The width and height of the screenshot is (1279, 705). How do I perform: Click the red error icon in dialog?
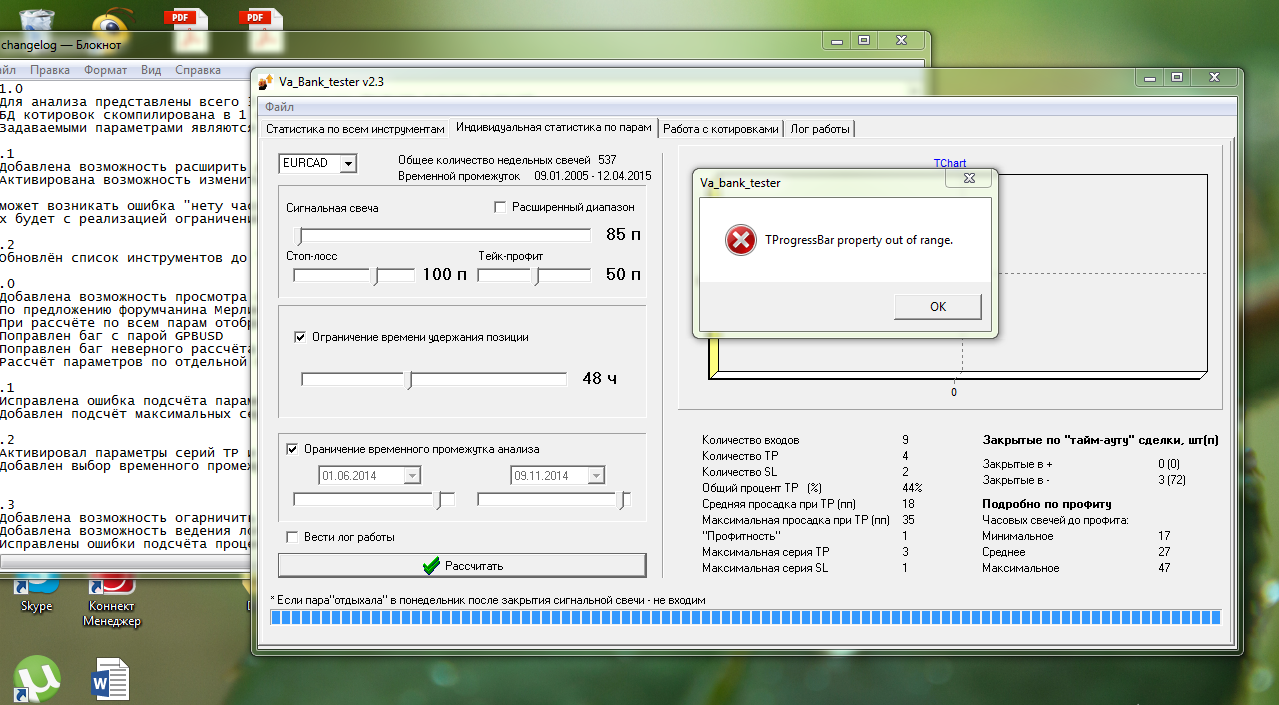(740, 240)
